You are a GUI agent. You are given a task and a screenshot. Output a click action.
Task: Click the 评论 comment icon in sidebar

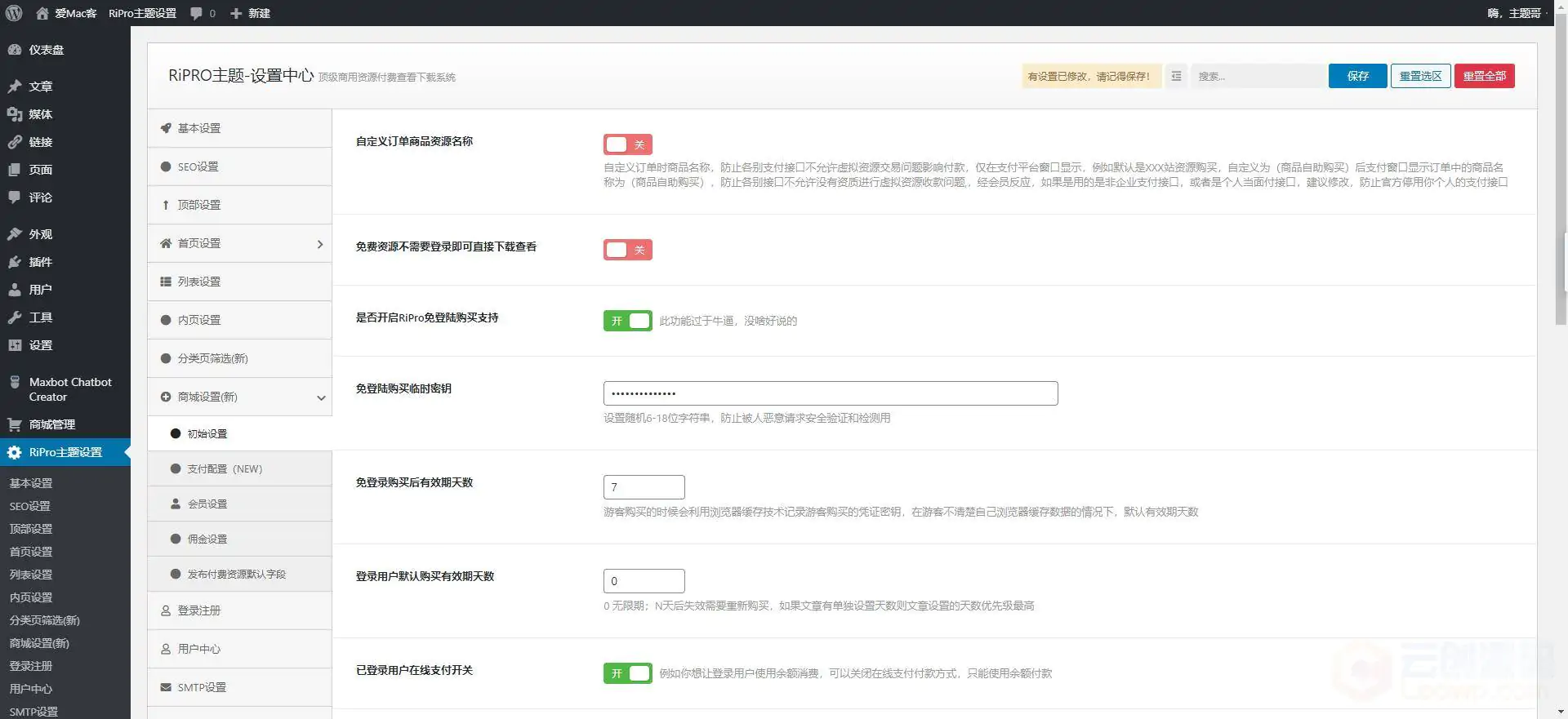(15, 198)
